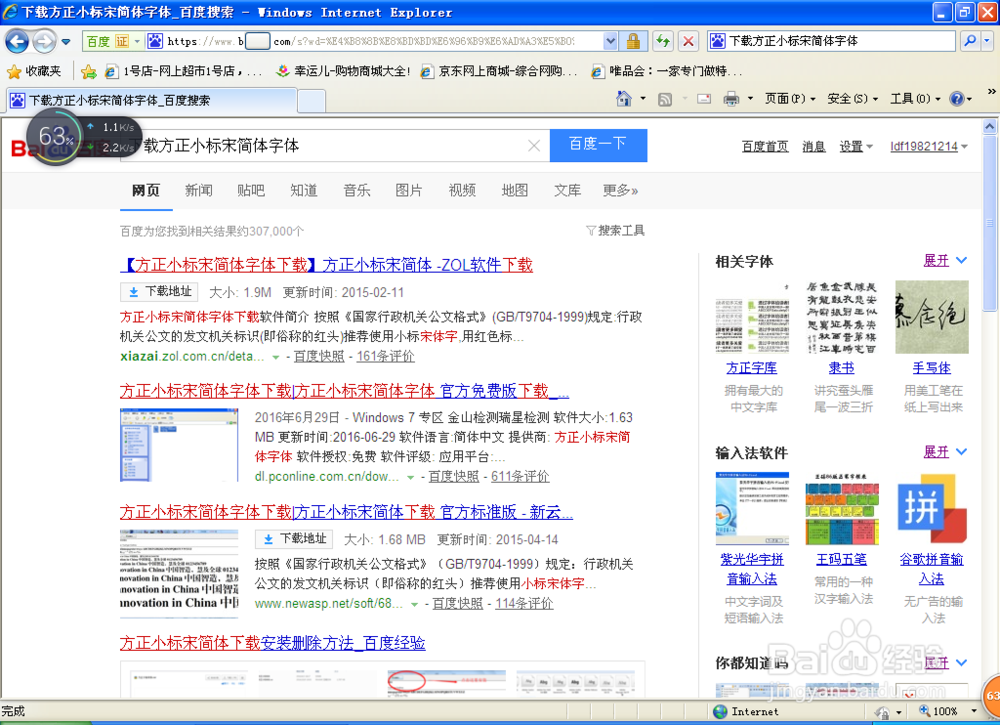Image resolution: width=1000 pixels, height=725 pixels.
Task: Open the 更多» tab options
Action: [x=621, y=190]
